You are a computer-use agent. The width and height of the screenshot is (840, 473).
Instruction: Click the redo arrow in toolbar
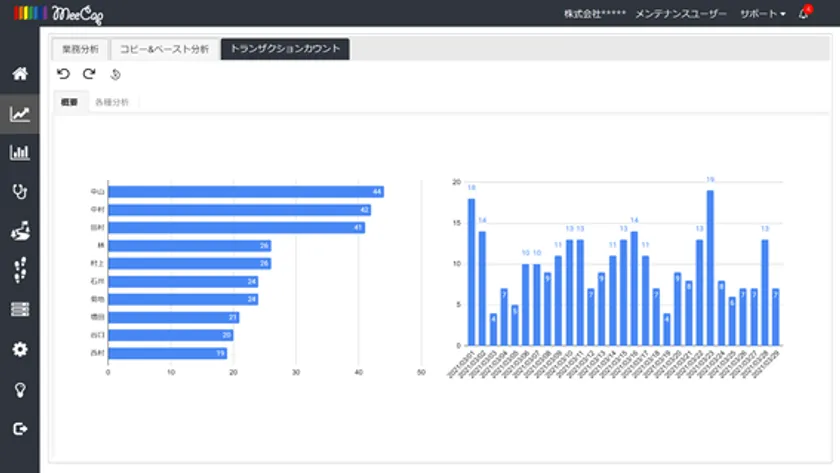(x=89, y=74)
